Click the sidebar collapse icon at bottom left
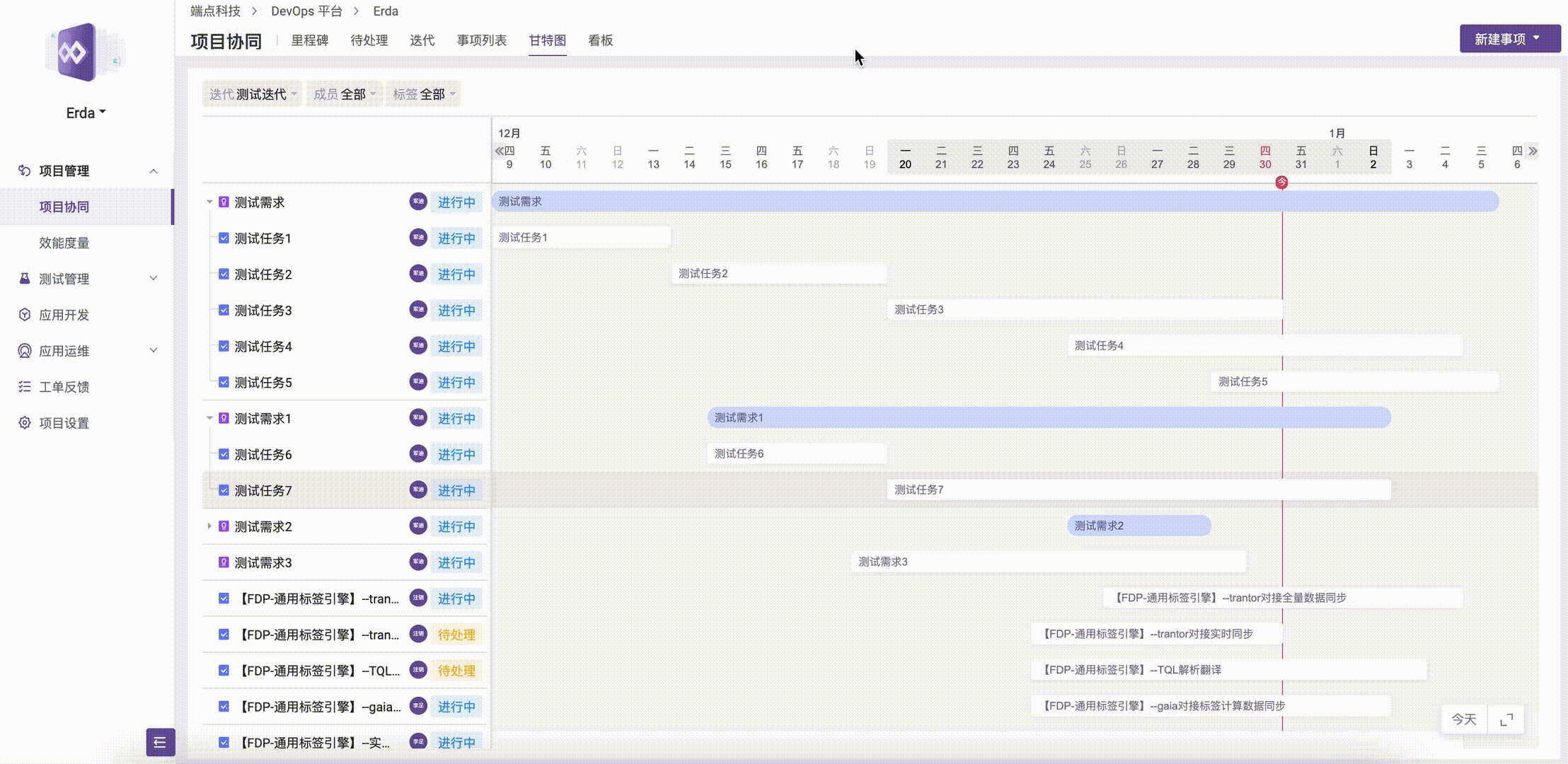The height and width of the screenshot is (764, 1568). click(x=159, y=743)
